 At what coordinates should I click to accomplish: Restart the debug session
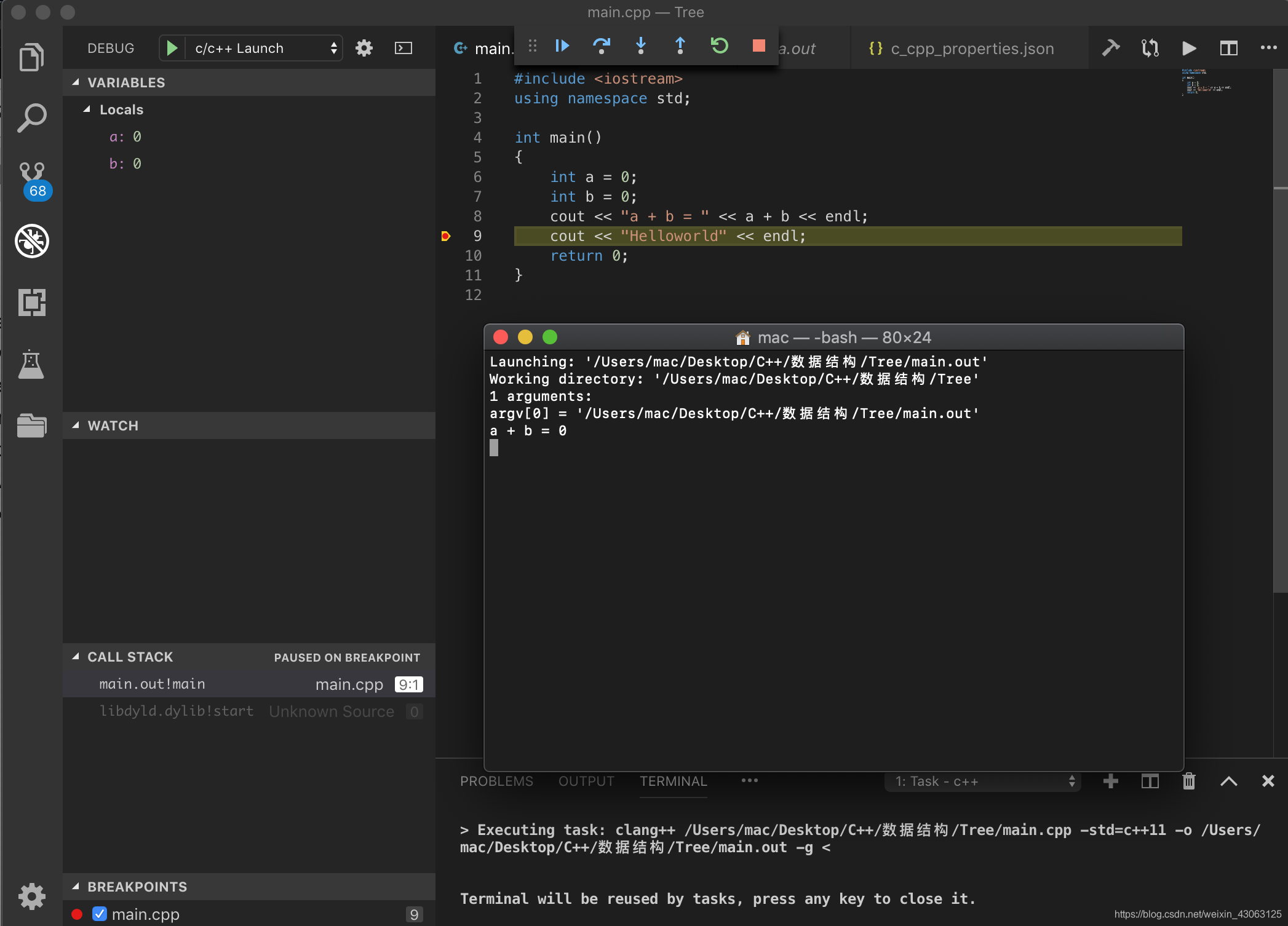(x=719, y=46)
